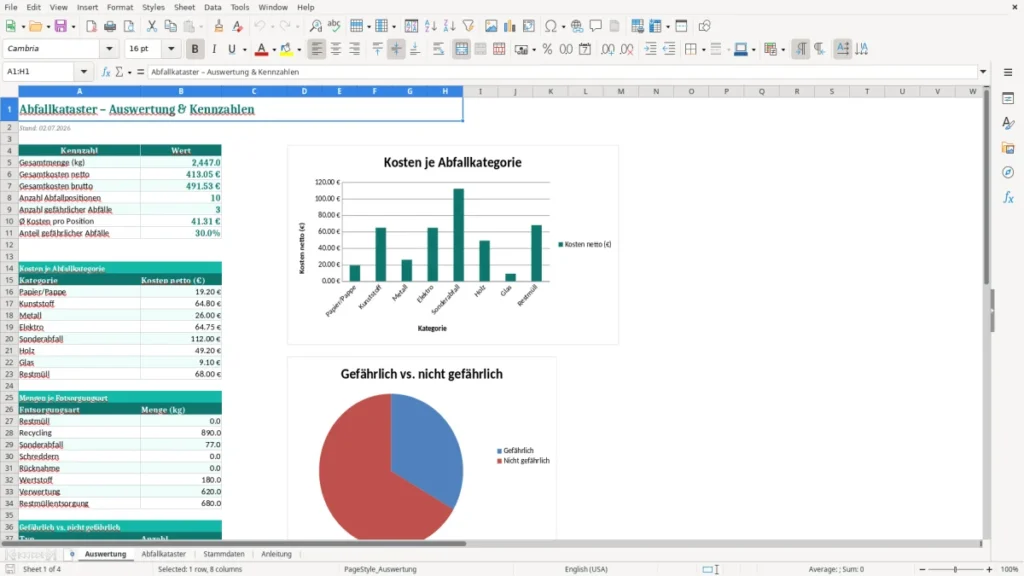Toggle Align Right
1024x576 pixels.
click(x=355, y=49)
